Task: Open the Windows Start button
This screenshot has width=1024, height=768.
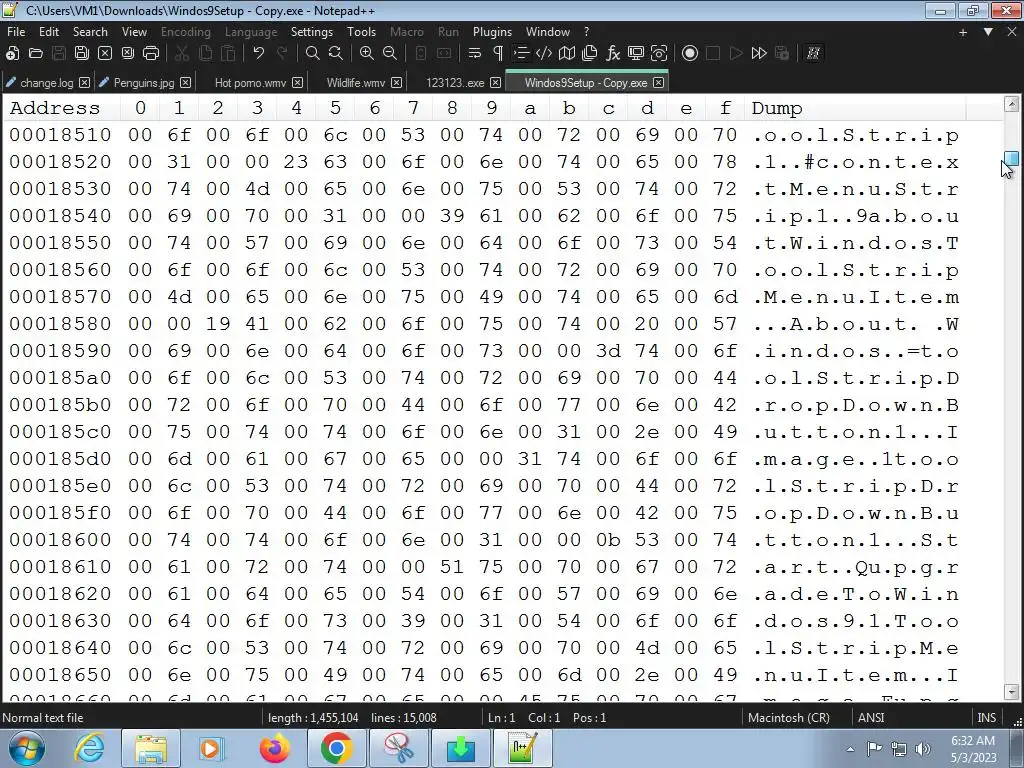Action: pos(25,748)
